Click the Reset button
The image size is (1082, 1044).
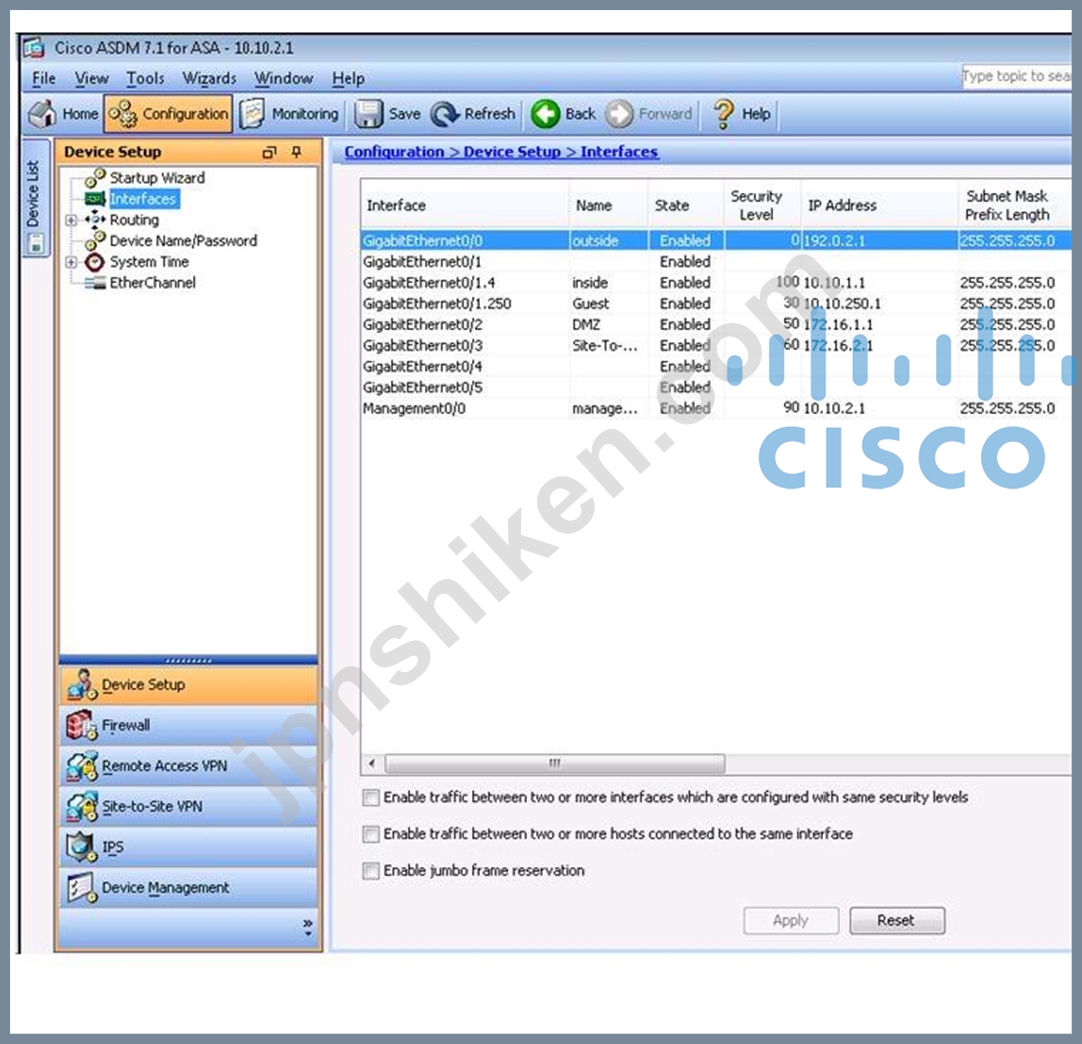coord(896,920)
